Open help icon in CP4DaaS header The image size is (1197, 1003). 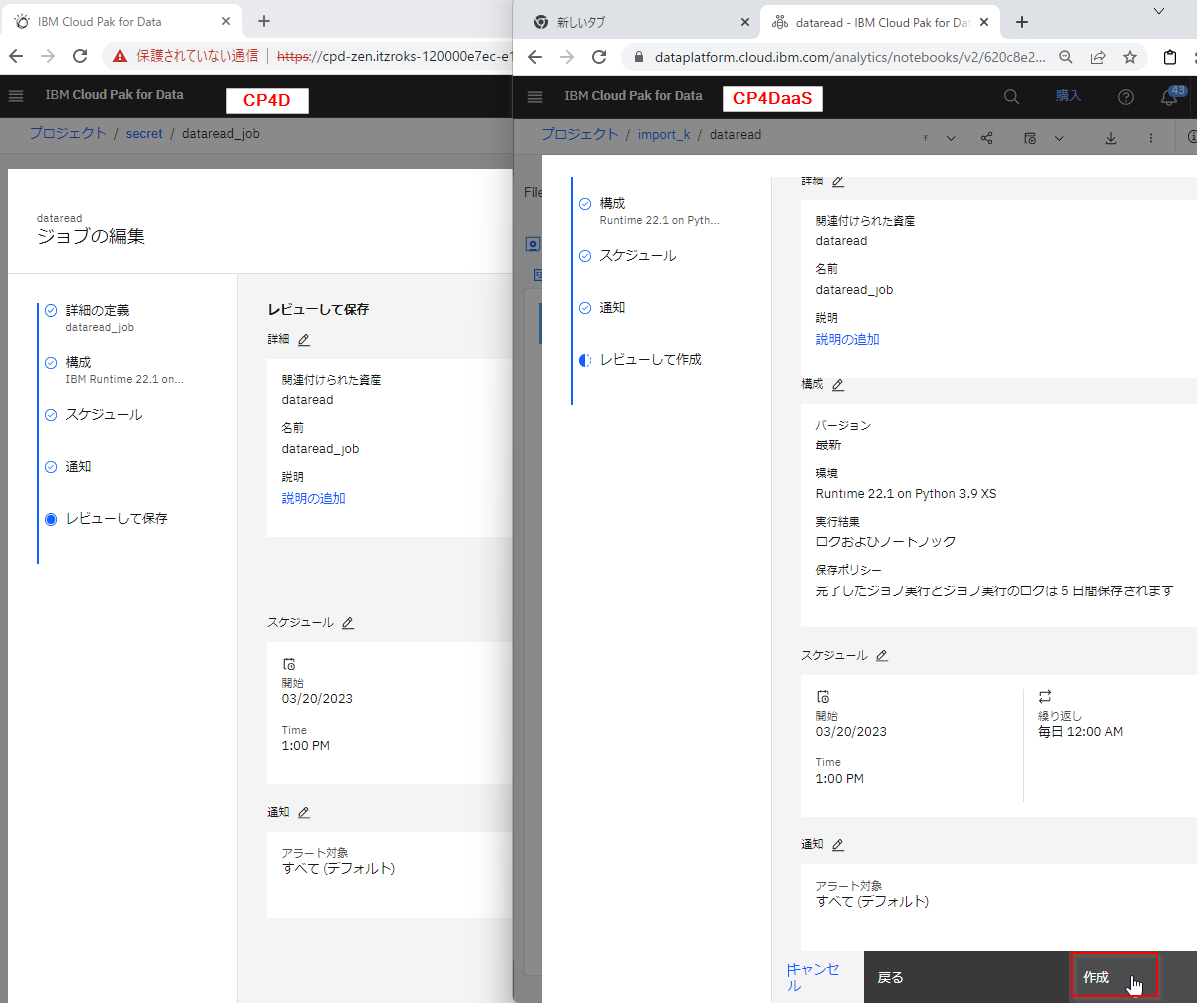tap(1126, 96)
